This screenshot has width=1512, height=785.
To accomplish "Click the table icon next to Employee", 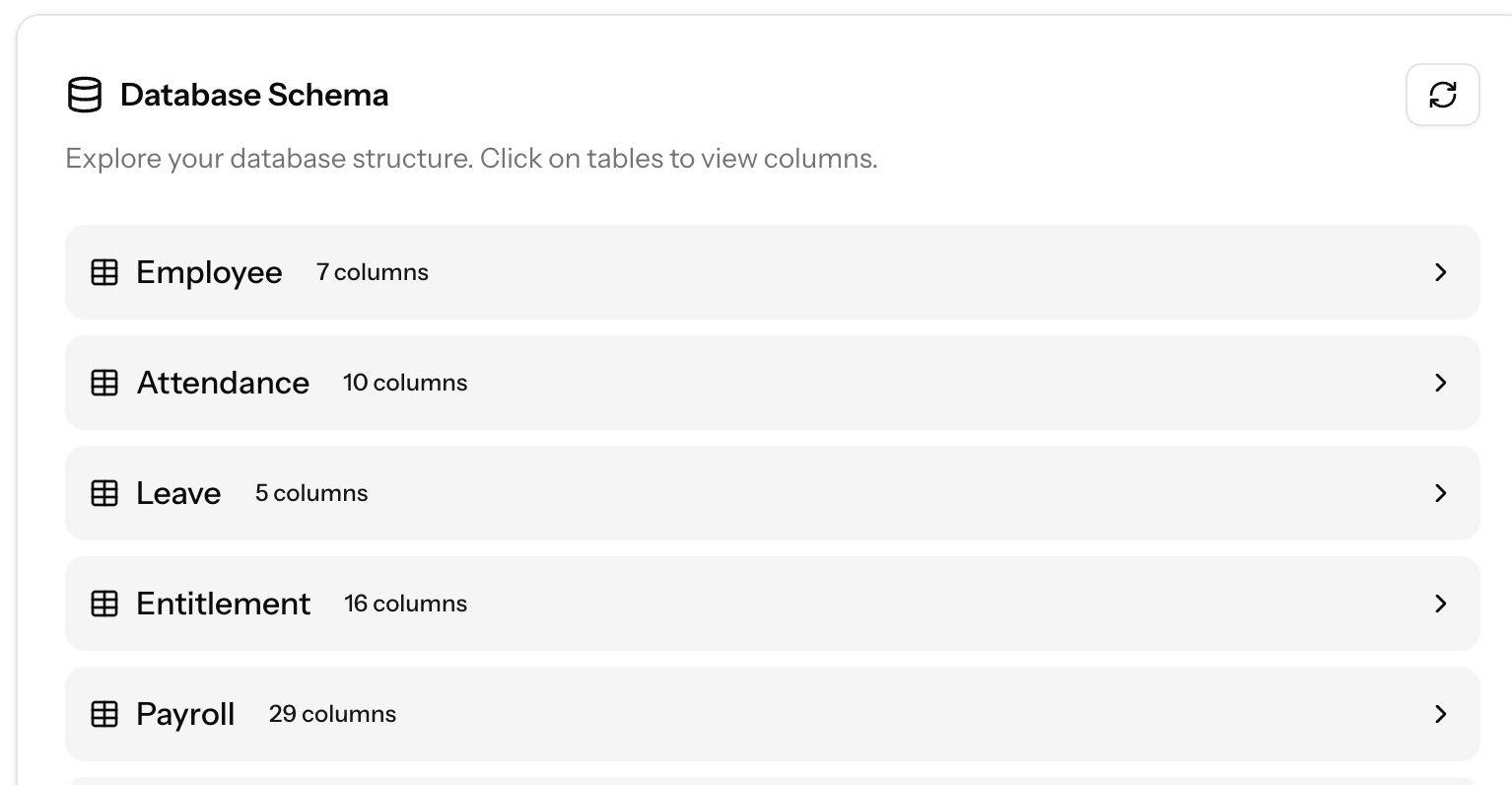I will tap(104, 272).
